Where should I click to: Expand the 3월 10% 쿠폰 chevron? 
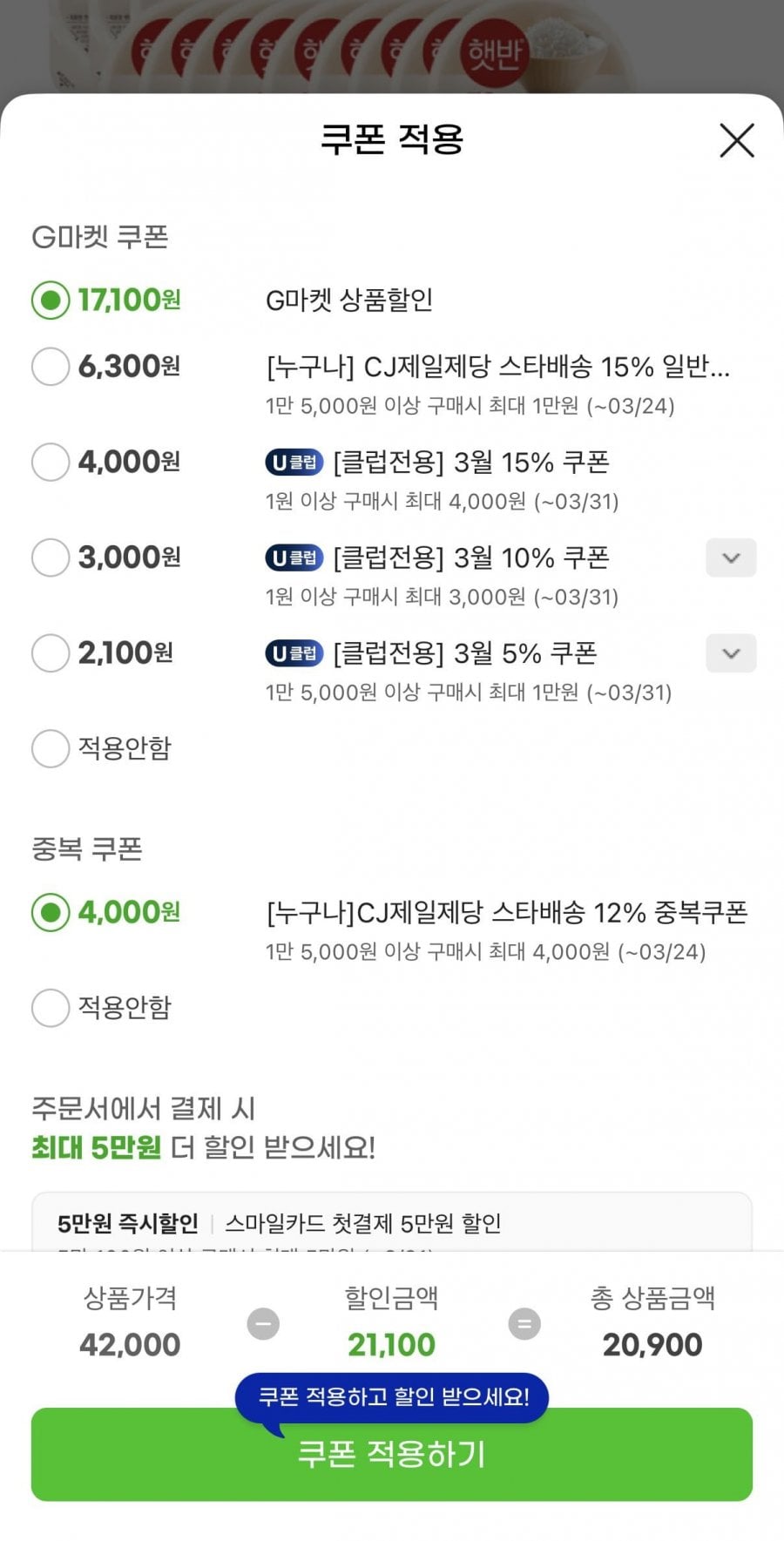point(731,558)
